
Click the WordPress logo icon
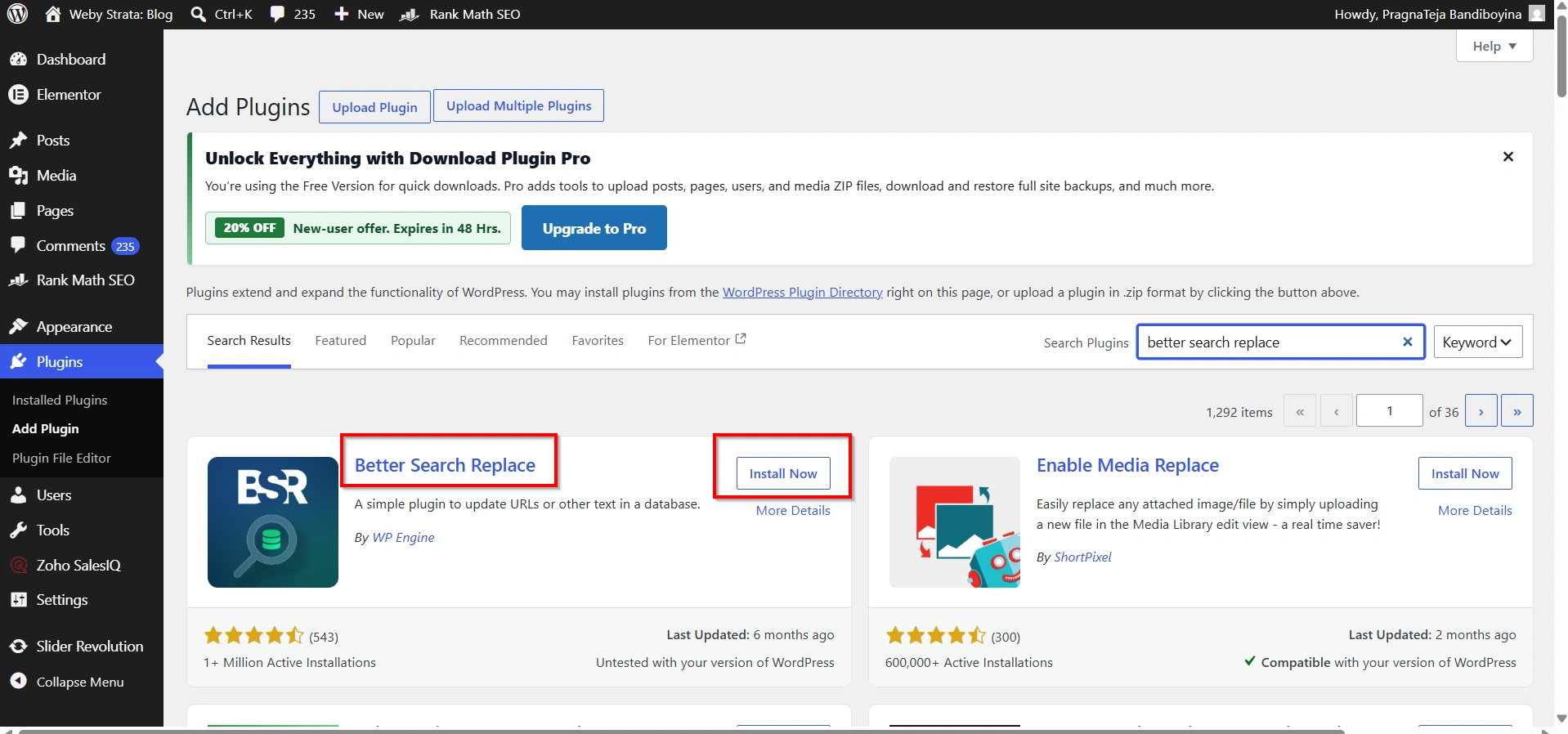pyautogui.click(x=18, y=14)
